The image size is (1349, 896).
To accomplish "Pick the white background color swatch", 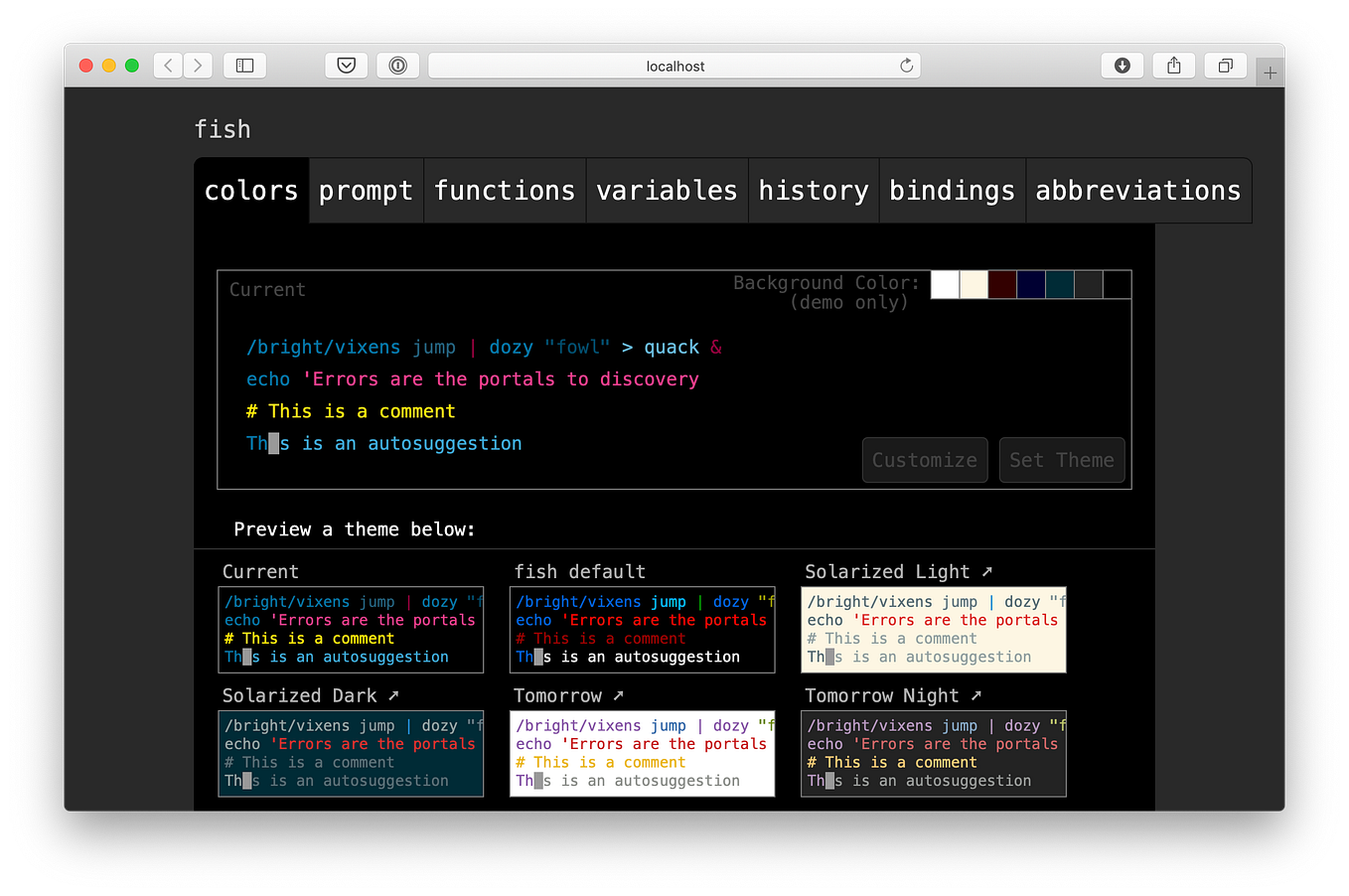I will click(x=945, y=284).
